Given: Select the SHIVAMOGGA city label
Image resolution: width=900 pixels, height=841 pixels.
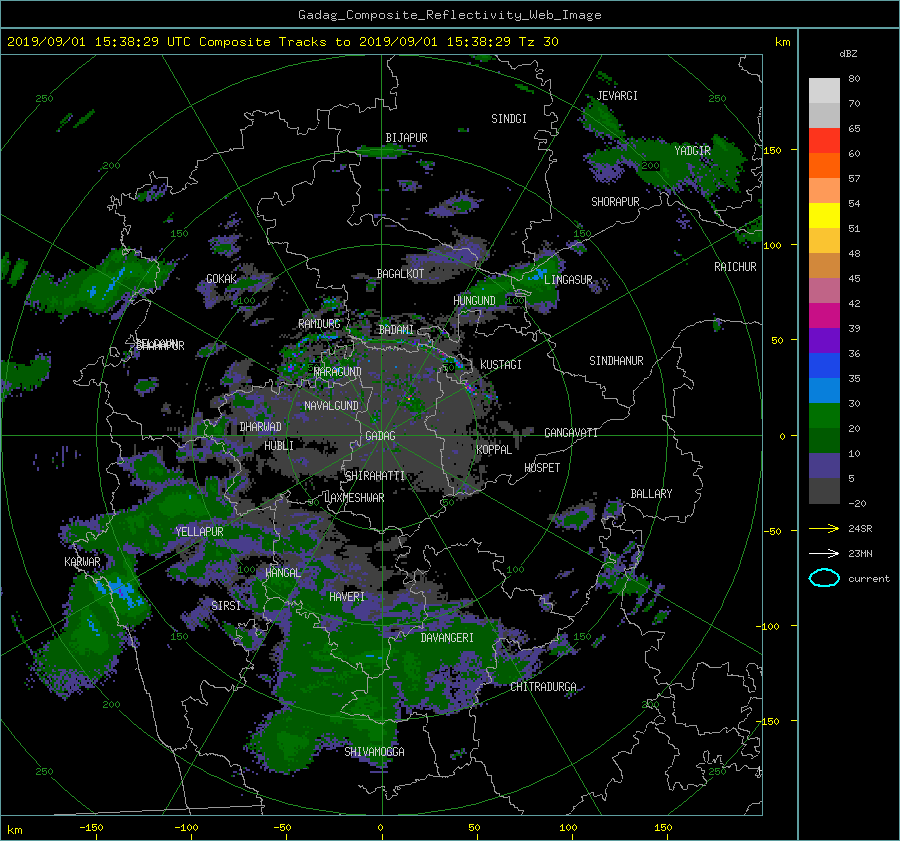Looking at the screenshot, I should pos(374,752).
